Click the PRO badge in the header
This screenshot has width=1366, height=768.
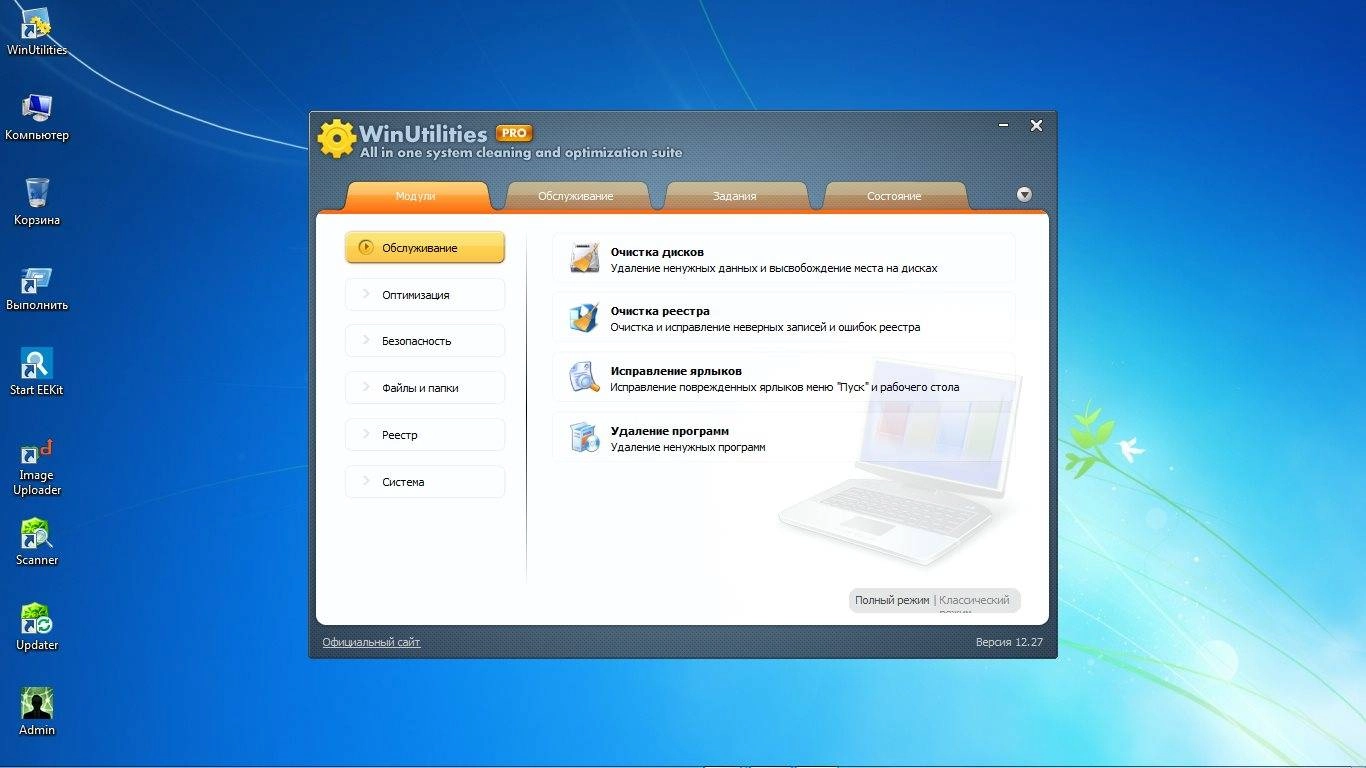(x=514, y=132)
